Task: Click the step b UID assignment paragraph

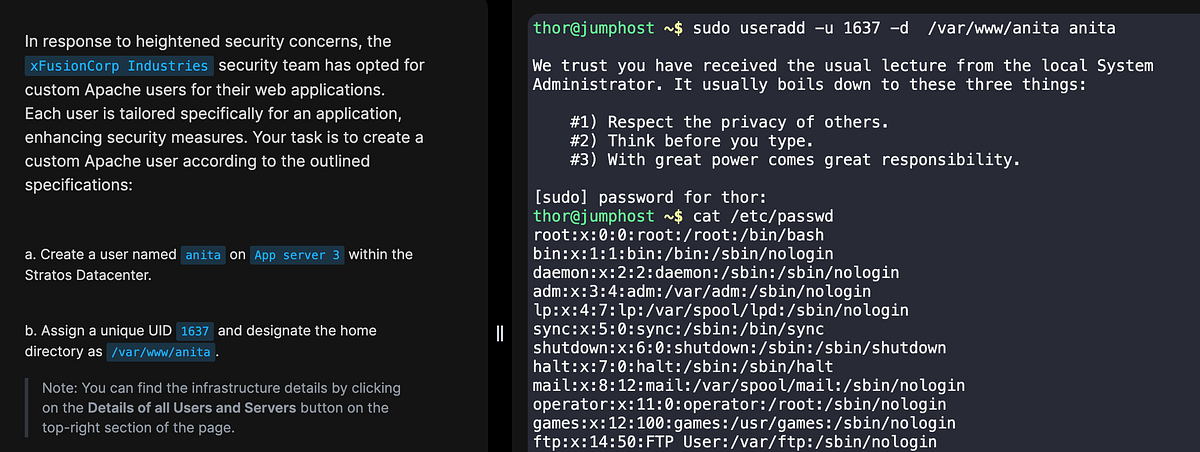Action: coord(202,342)
